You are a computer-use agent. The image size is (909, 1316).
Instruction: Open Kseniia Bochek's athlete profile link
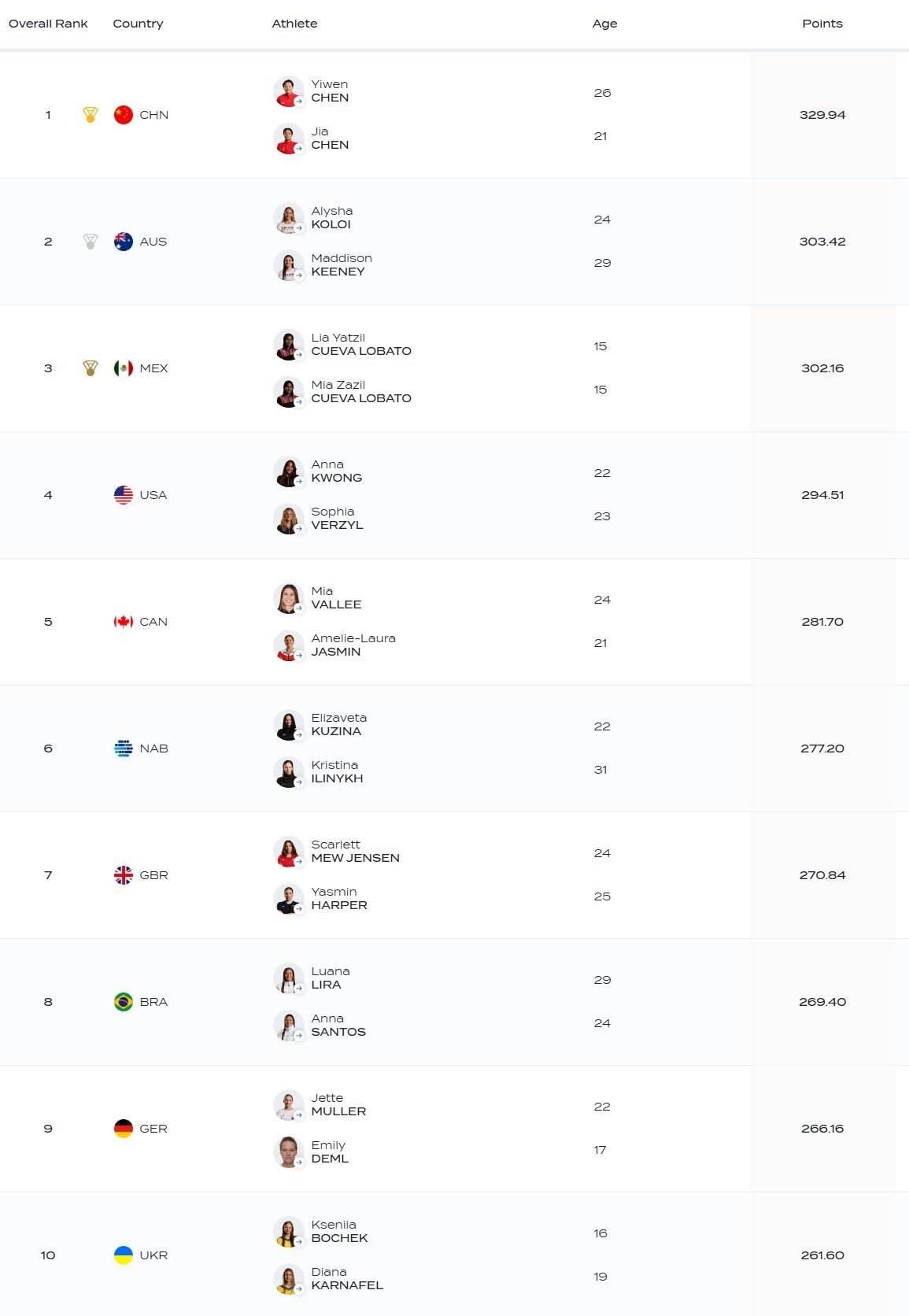[339, 1232]
